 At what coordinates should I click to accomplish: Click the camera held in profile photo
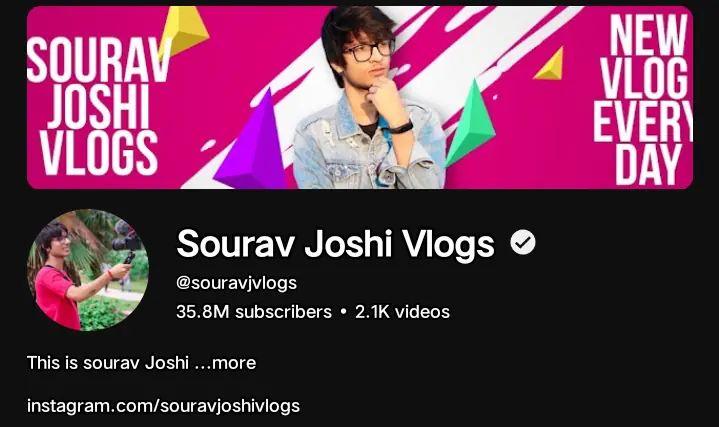(x=125, y=239)
